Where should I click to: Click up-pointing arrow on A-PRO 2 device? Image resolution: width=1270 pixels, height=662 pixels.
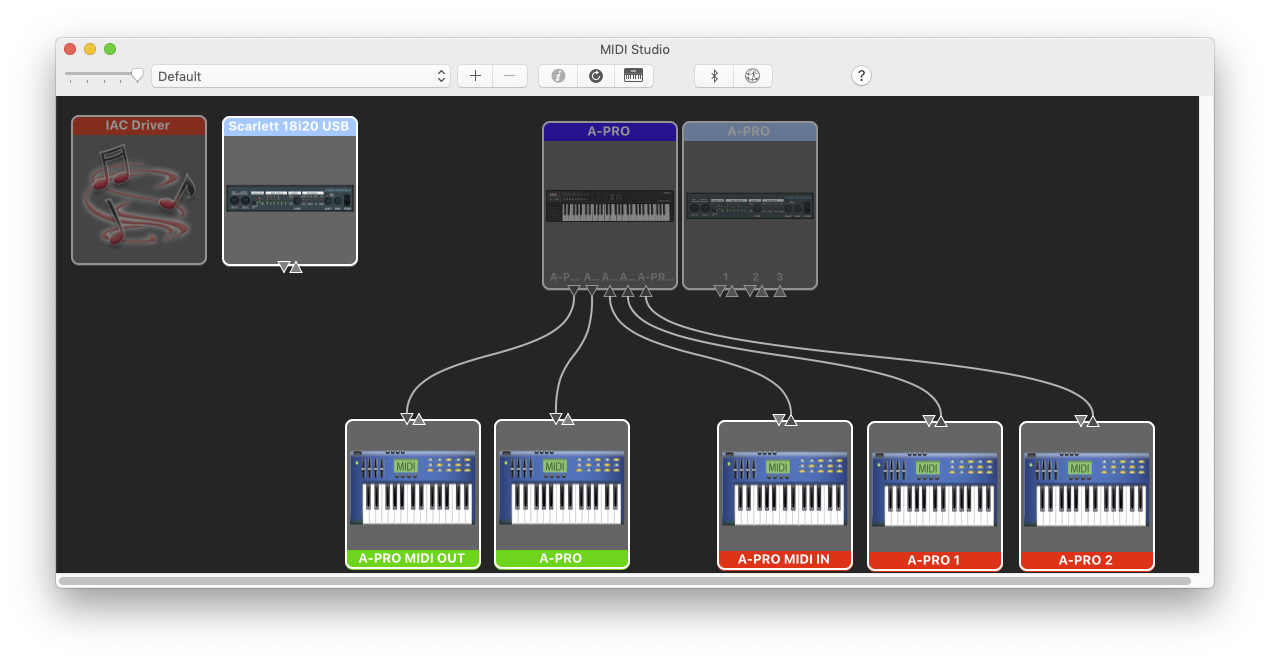[1093, 421]
